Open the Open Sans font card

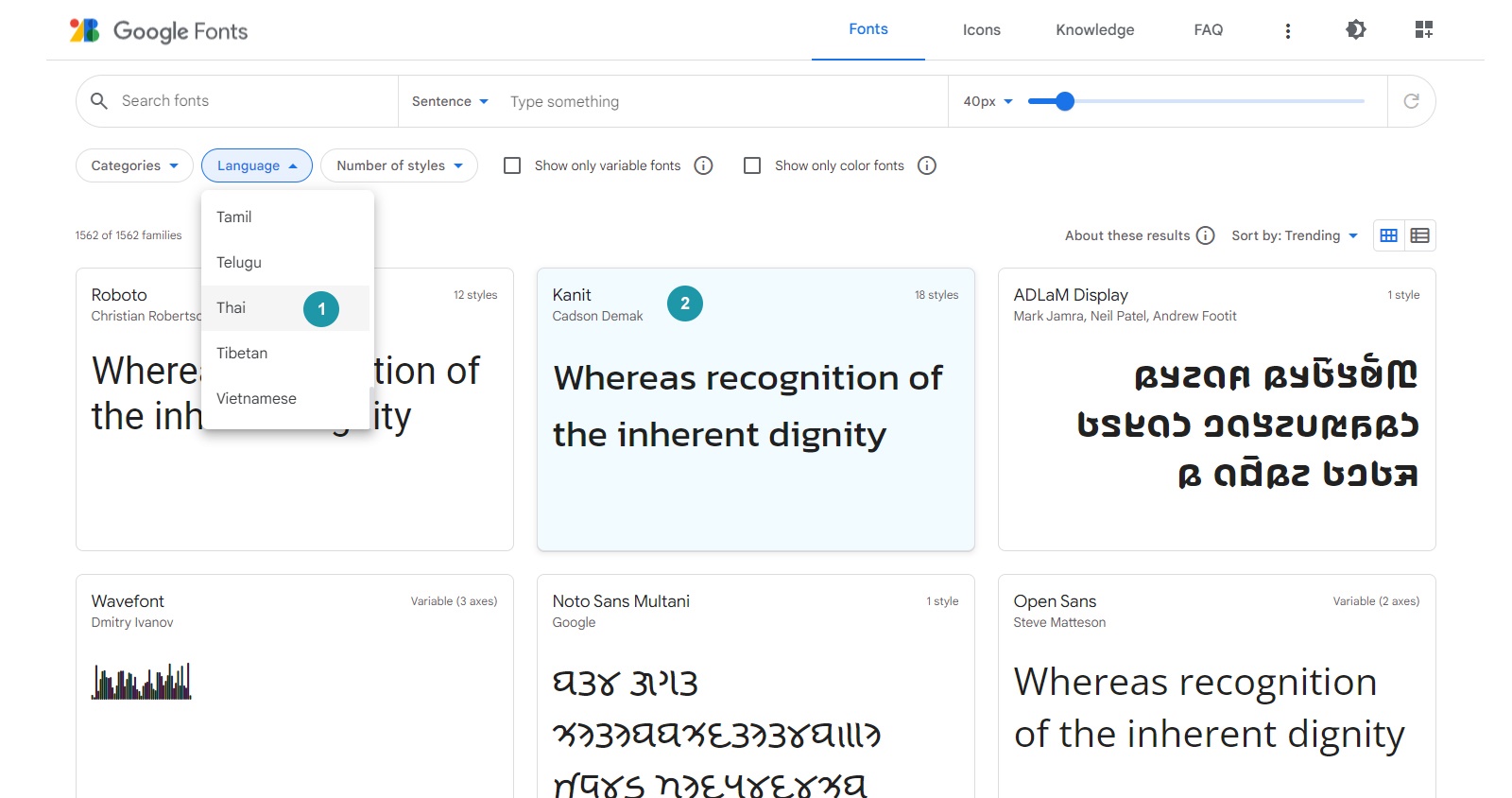tap(1216, 685)
